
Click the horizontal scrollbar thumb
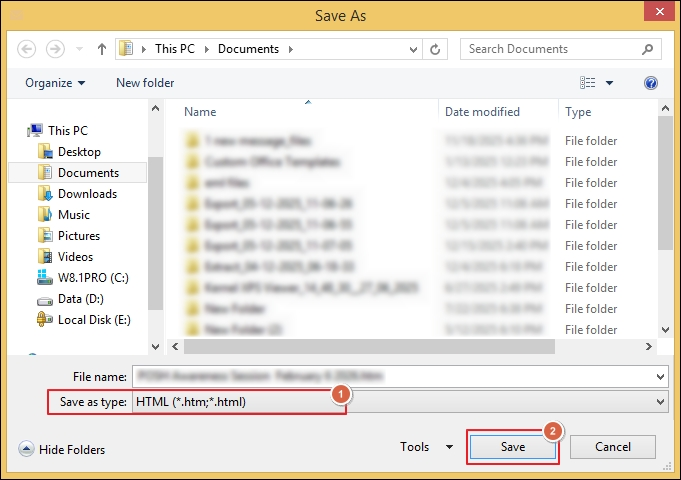pos(369,347)
